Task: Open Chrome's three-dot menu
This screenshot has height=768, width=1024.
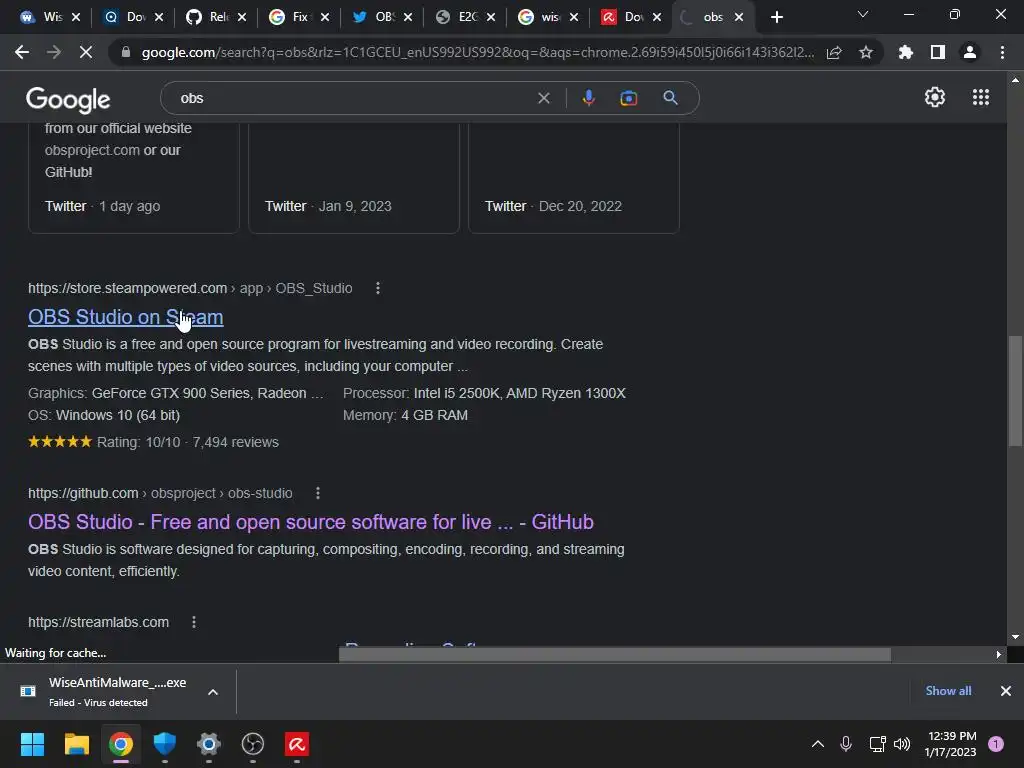Action: point(1002,52)
